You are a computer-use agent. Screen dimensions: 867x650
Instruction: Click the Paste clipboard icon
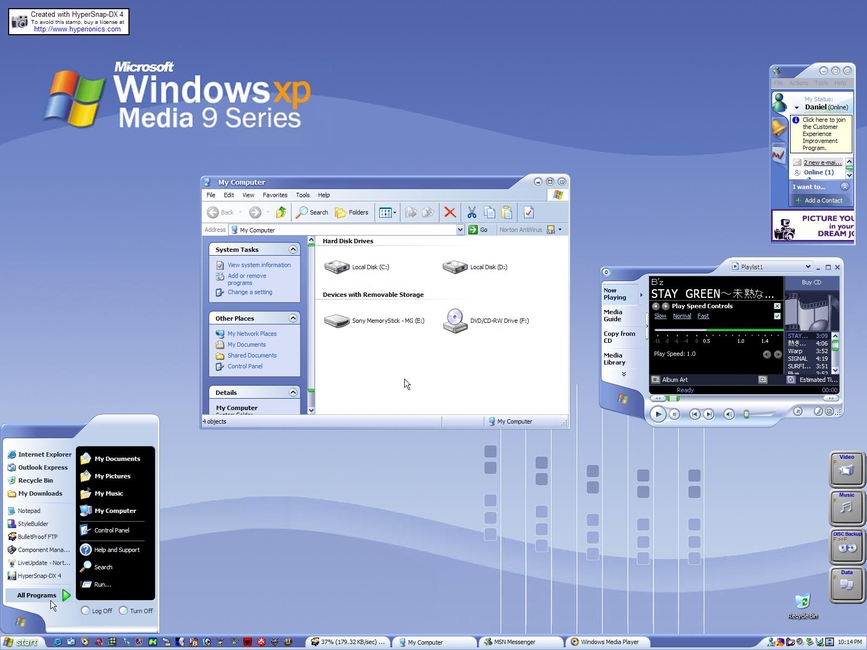(x=506, y=212)
